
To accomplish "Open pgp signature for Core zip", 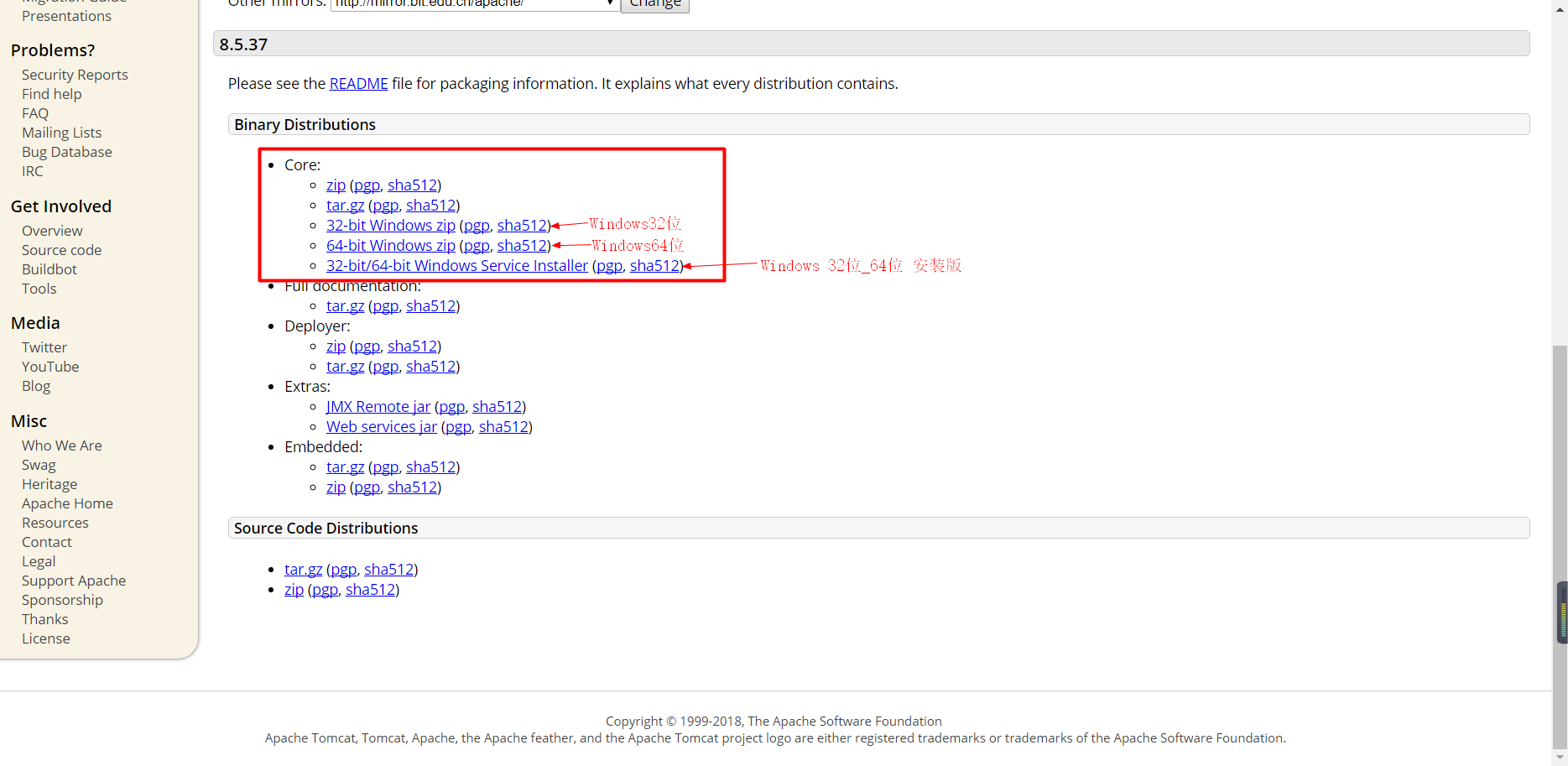I will pyautogui.click(x=367, y=185).
